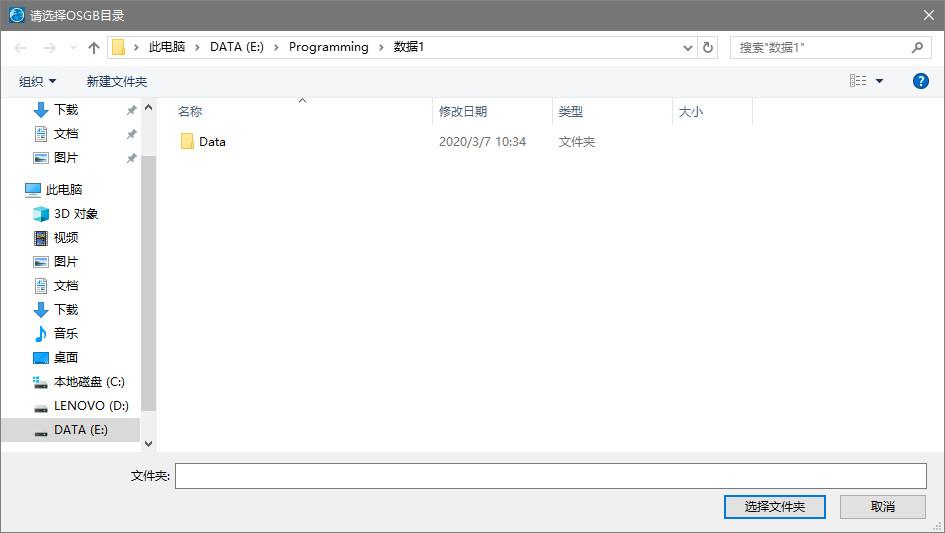Select pinned 图片 in quick access
The image size is (945, 533).
[66, 158]
